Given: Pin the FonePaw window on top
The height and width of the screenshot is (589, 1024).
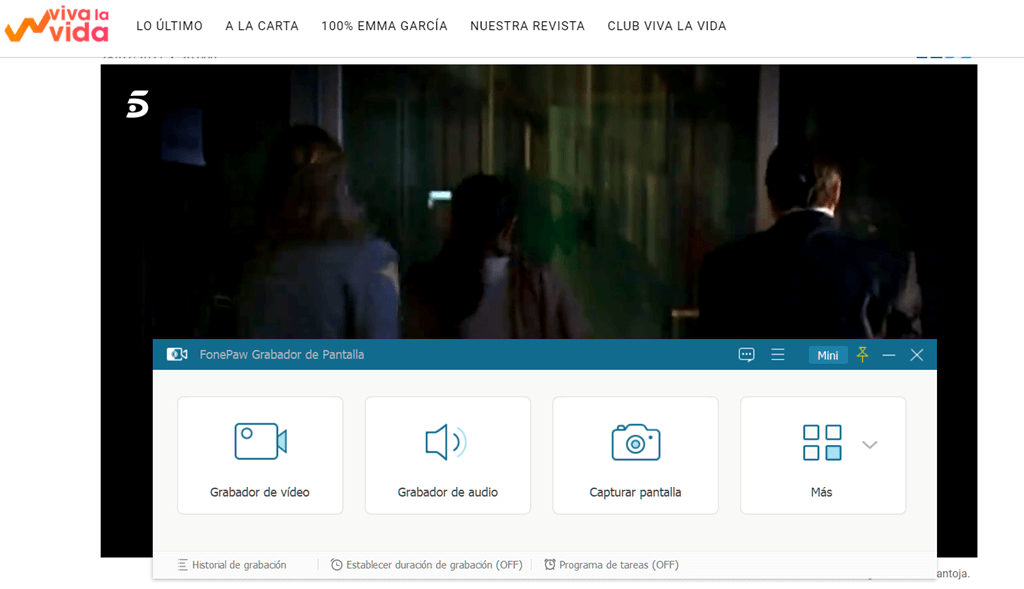Looking at the screenshot, I should 862,355.
